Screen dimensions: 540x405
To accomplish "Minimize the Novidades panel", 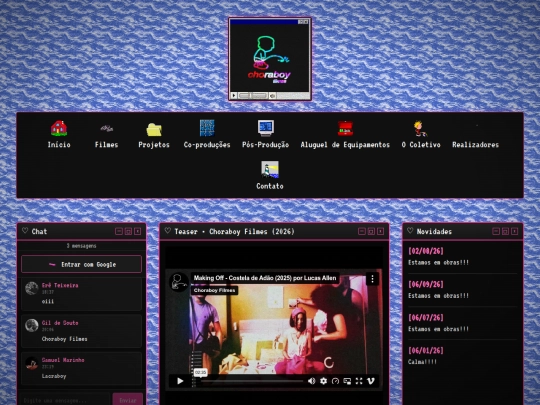I will click(x=496, y=231).
